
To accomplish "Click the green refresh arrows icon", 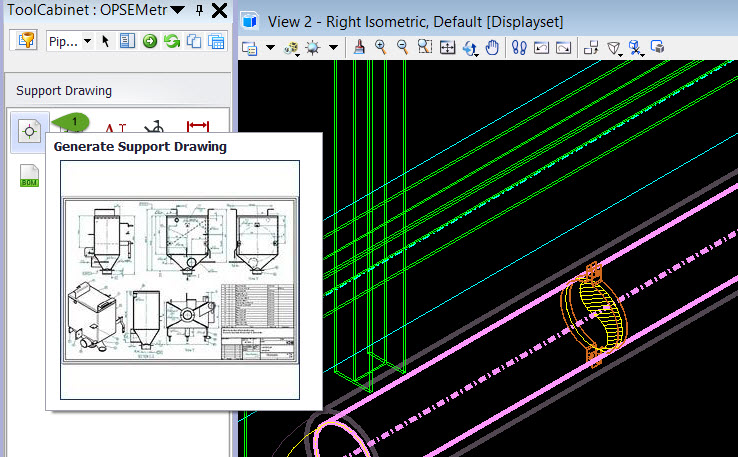I will pos(172,41).
